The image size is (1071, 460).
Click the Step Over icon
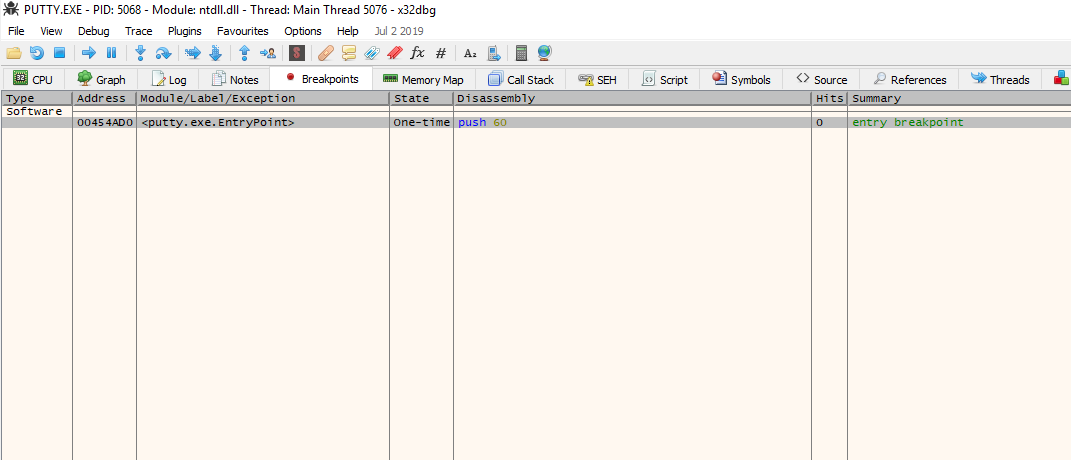pyautogui.click(x=163, y=53)
